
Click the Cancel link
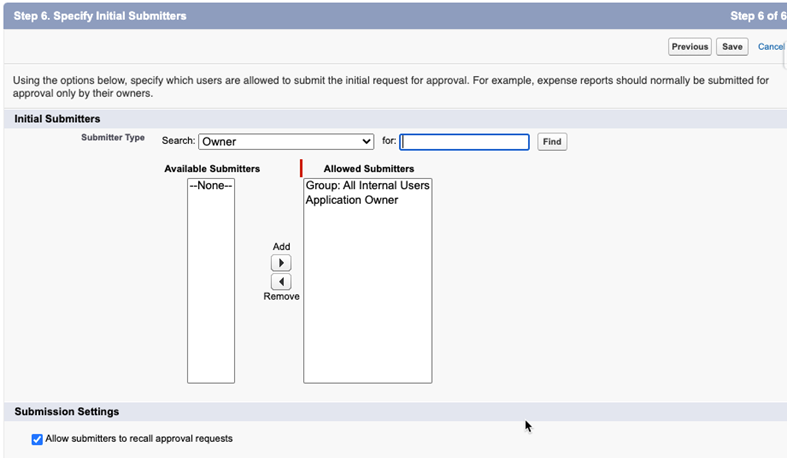coord(770,47)
